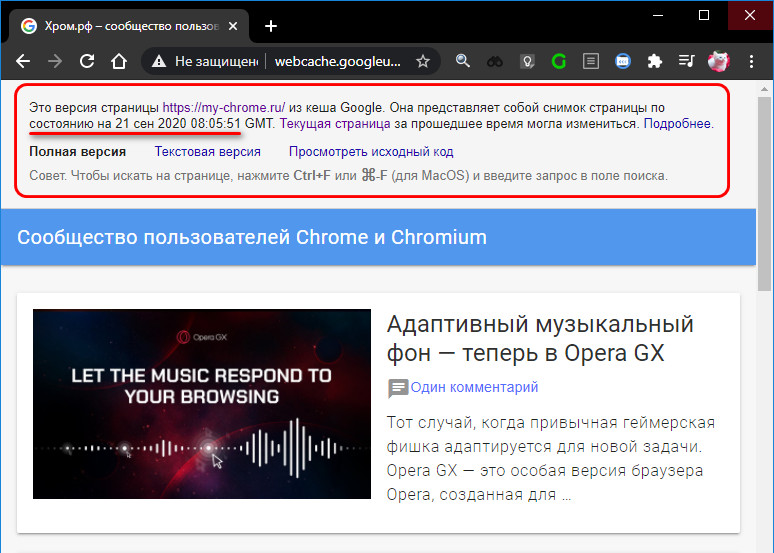
Task: Open Chrome's three-dot menu
Action: point(751,61)
